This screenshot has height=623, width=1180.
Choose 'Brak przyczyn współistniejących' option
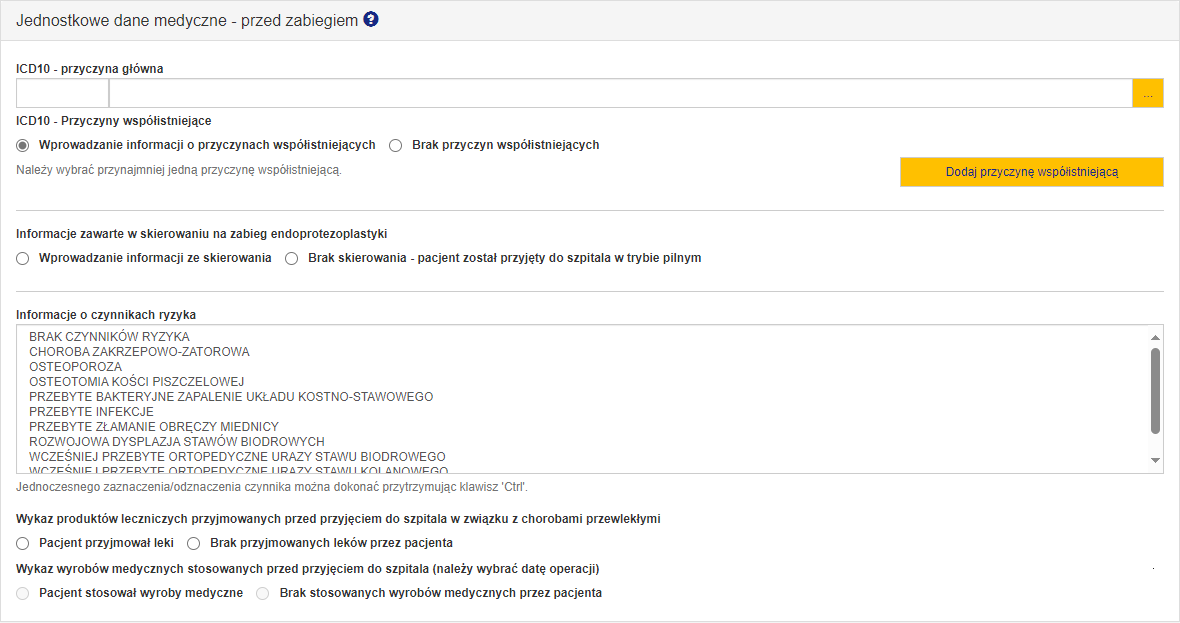(396, 145)
